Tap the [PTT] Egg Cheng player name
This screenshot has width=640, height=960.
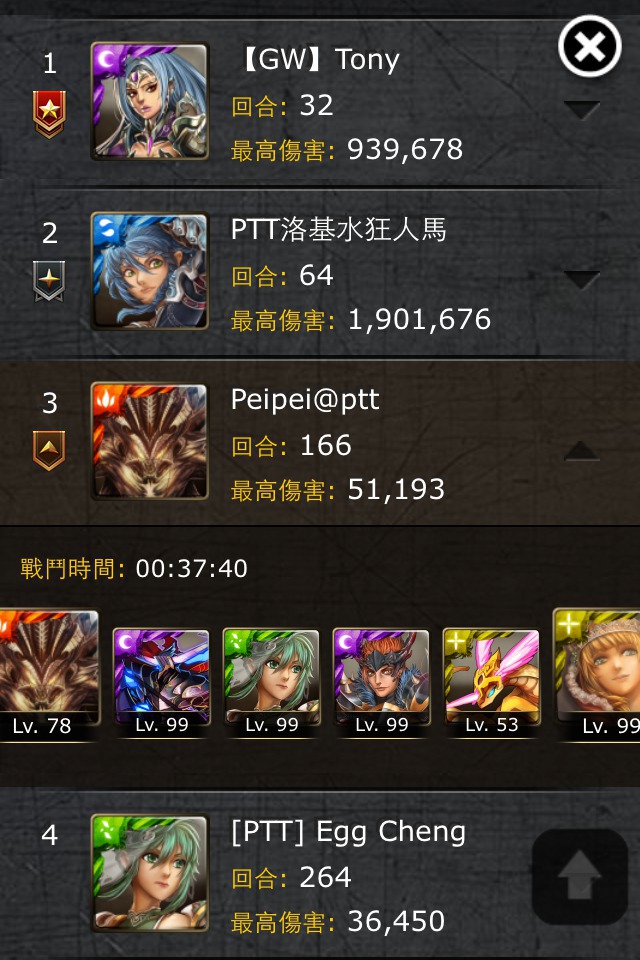pyautogui.click(x=348, y=833)
